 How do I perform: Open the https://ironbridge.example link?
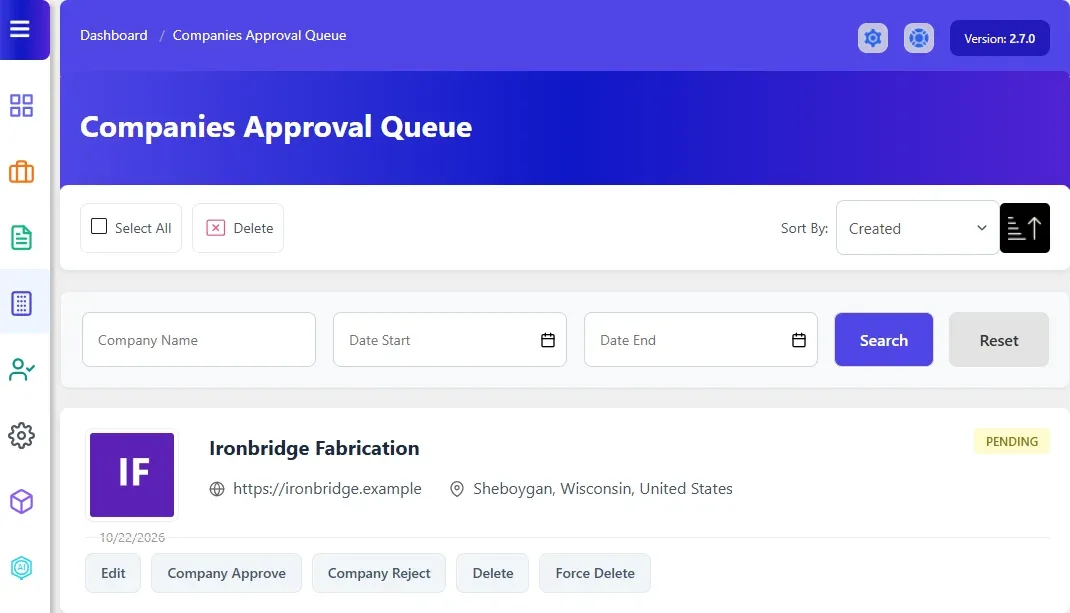pyautogui.click(x=327, y=489)
